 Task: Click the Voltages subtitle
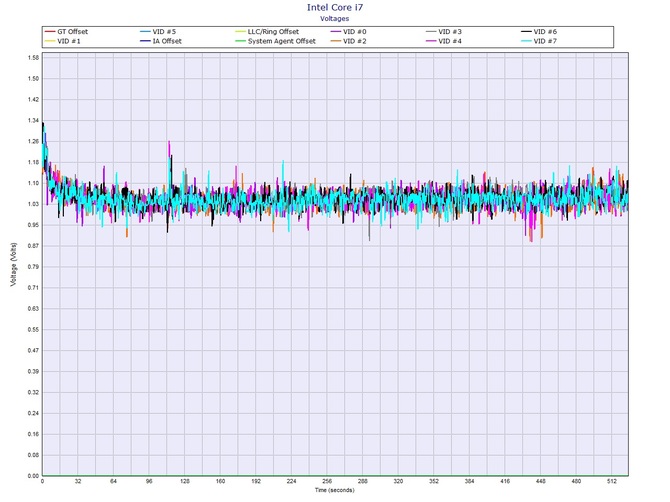[335, 19]
